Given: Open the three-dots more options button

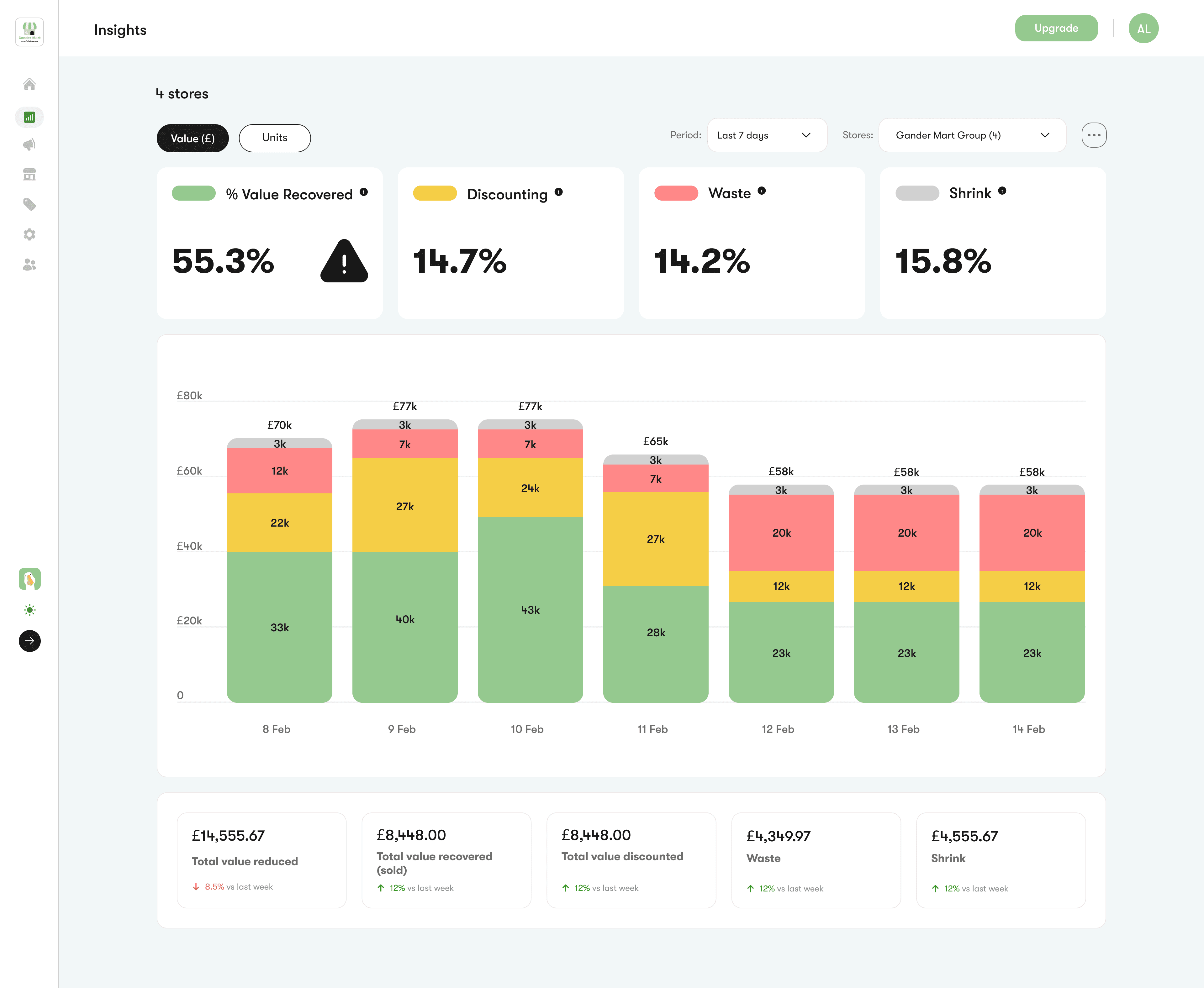Looking at the screenshot, I should [x=1094, y=135].
